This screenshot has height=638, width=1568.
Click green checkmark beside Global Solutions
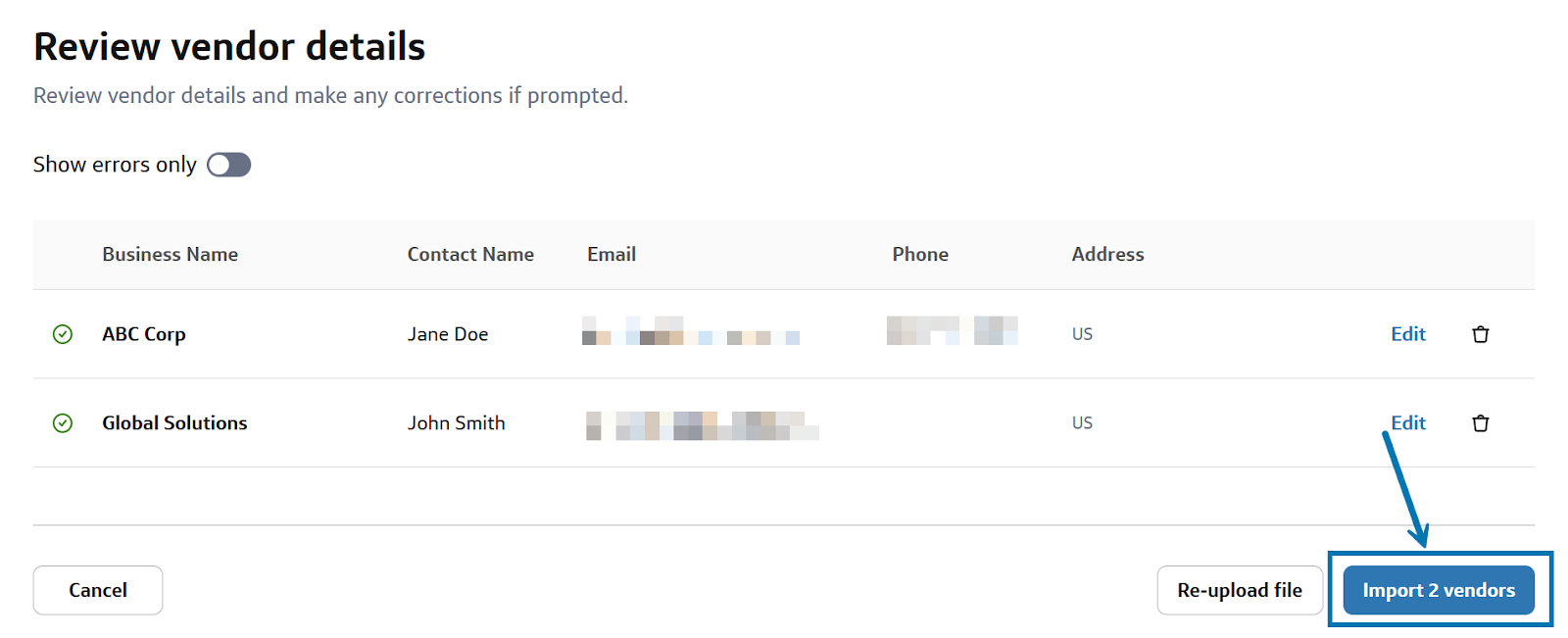pos(63,423)
